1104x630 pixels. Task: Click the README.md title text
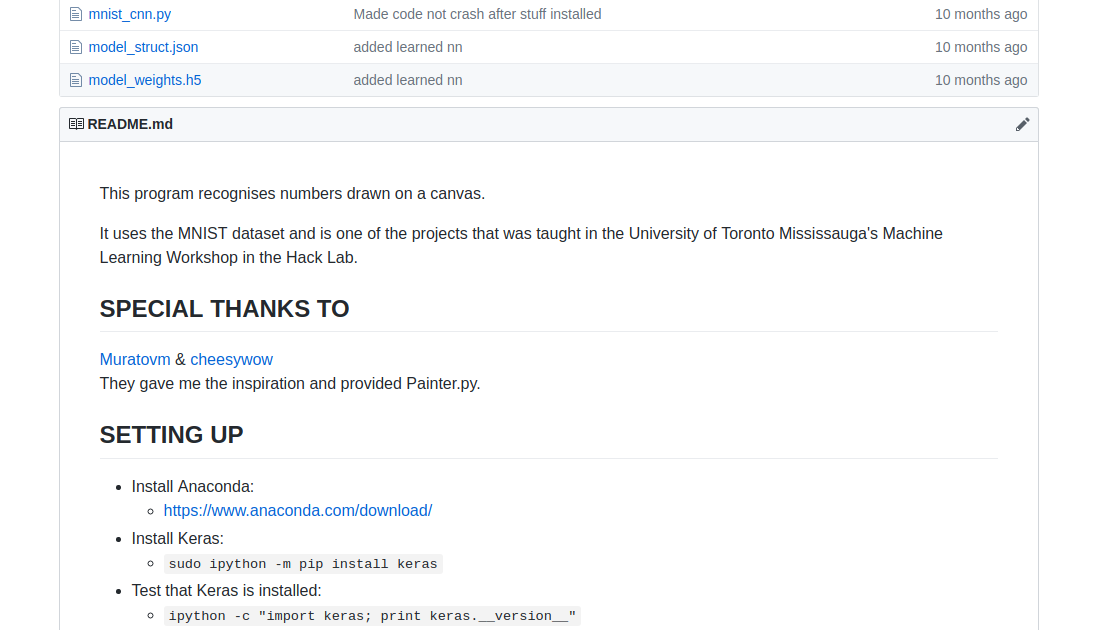point(130,124)
